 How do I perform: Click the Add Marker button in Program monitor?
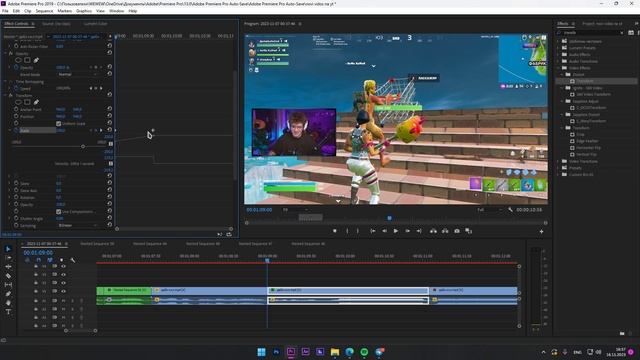(x=335, y=231)
